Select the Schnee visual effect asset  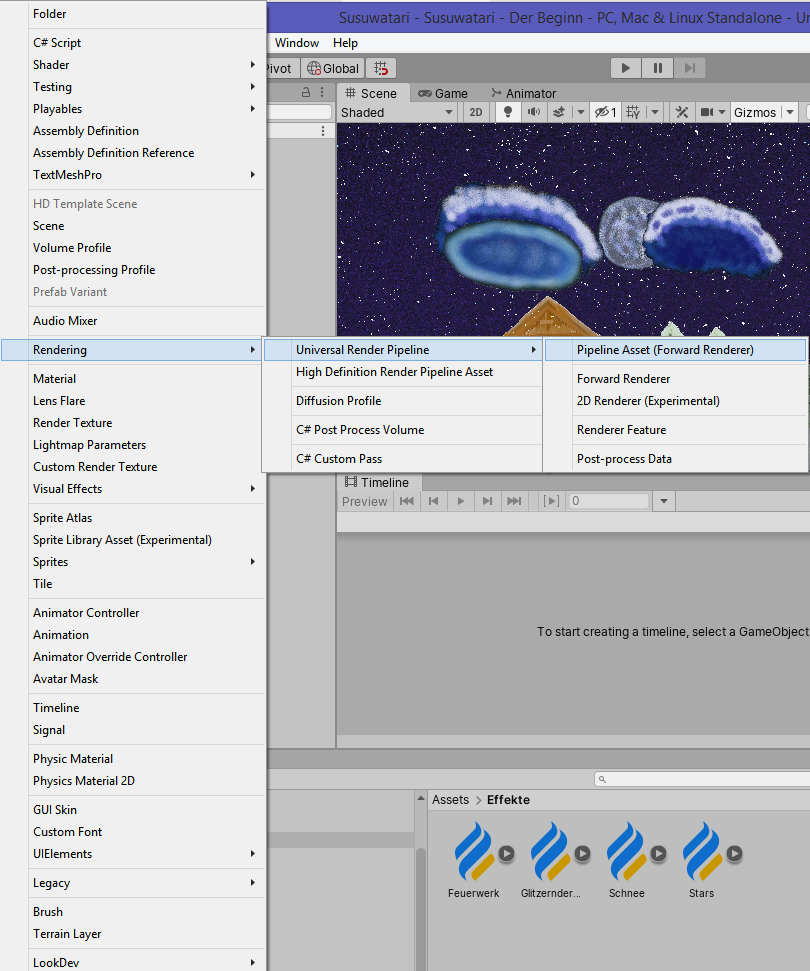(x=626, y=857)
